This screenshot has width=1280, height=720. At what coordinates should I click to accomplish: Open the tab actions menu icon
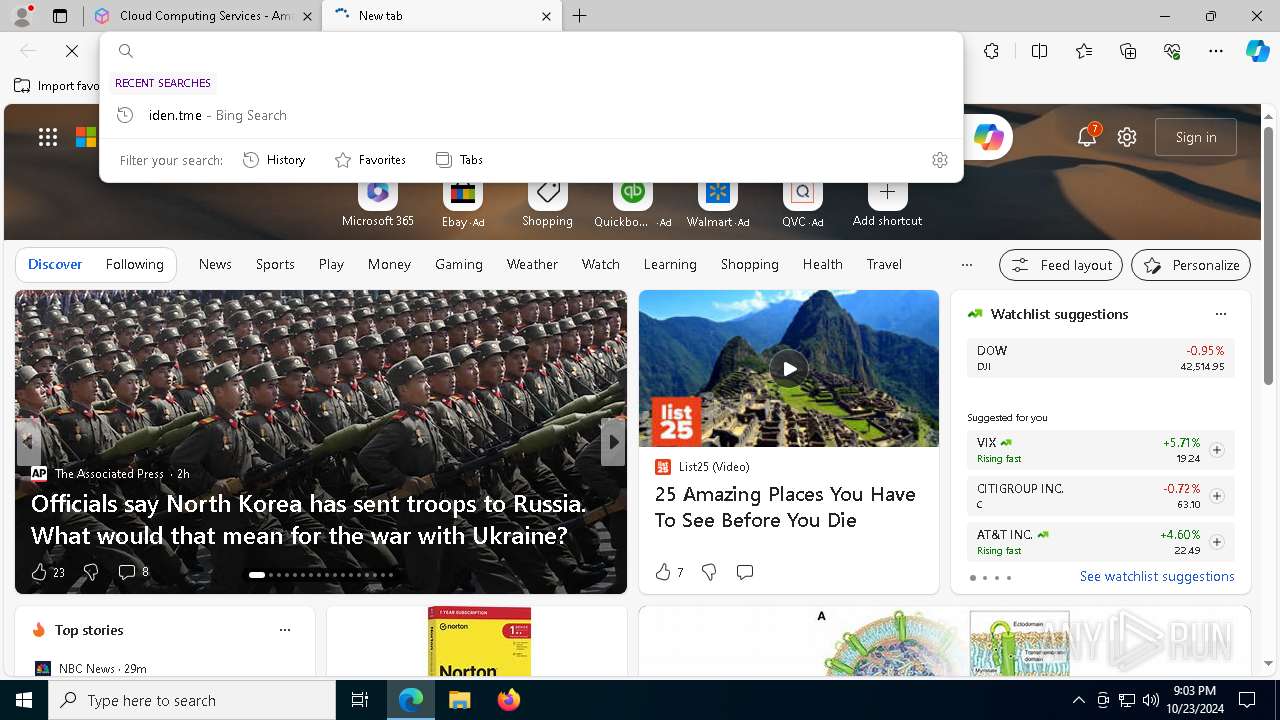click(60, 16)
